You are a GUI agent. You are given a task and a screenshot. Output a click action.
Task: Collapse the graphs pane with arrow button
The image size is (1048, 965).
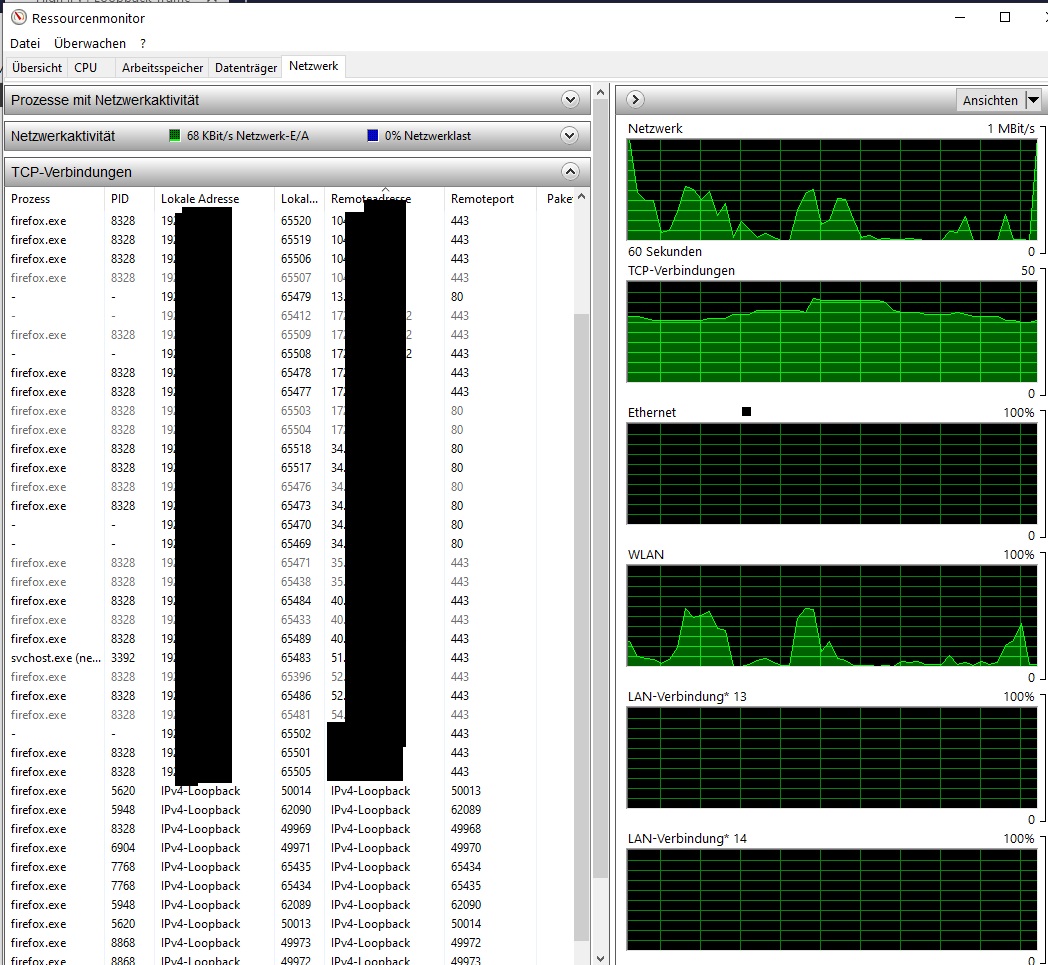click(x=635, y=100)
